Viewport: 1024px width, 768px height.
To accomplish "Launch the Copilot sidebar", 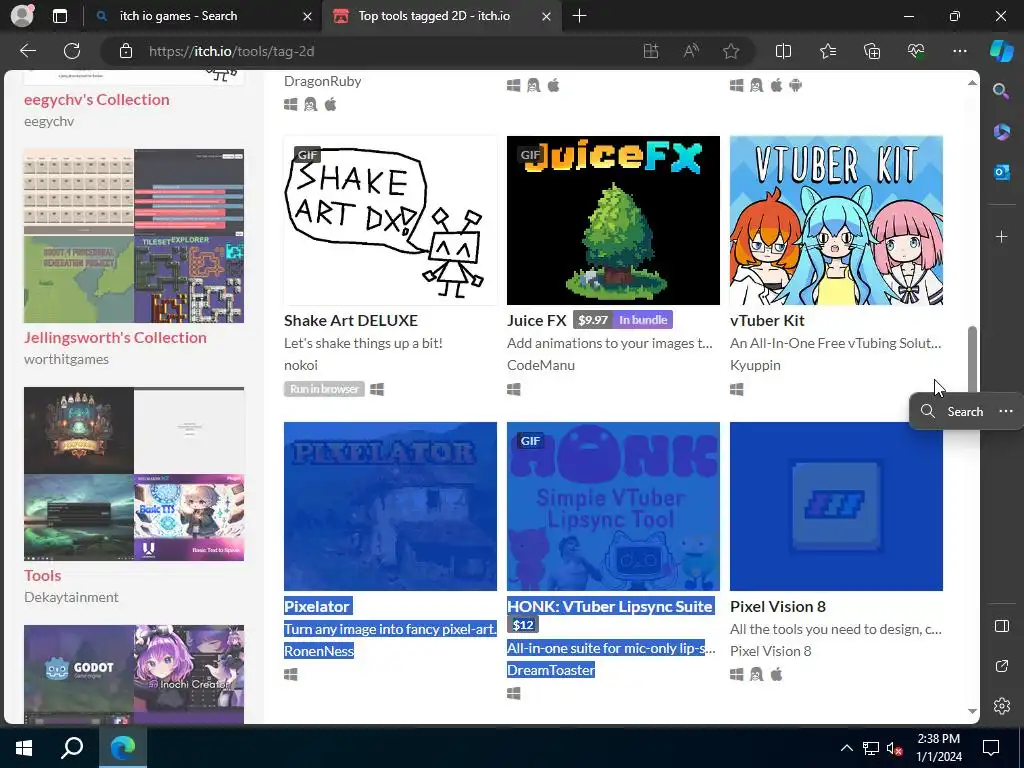I will pyautogui.click(x=1001, y=51).
